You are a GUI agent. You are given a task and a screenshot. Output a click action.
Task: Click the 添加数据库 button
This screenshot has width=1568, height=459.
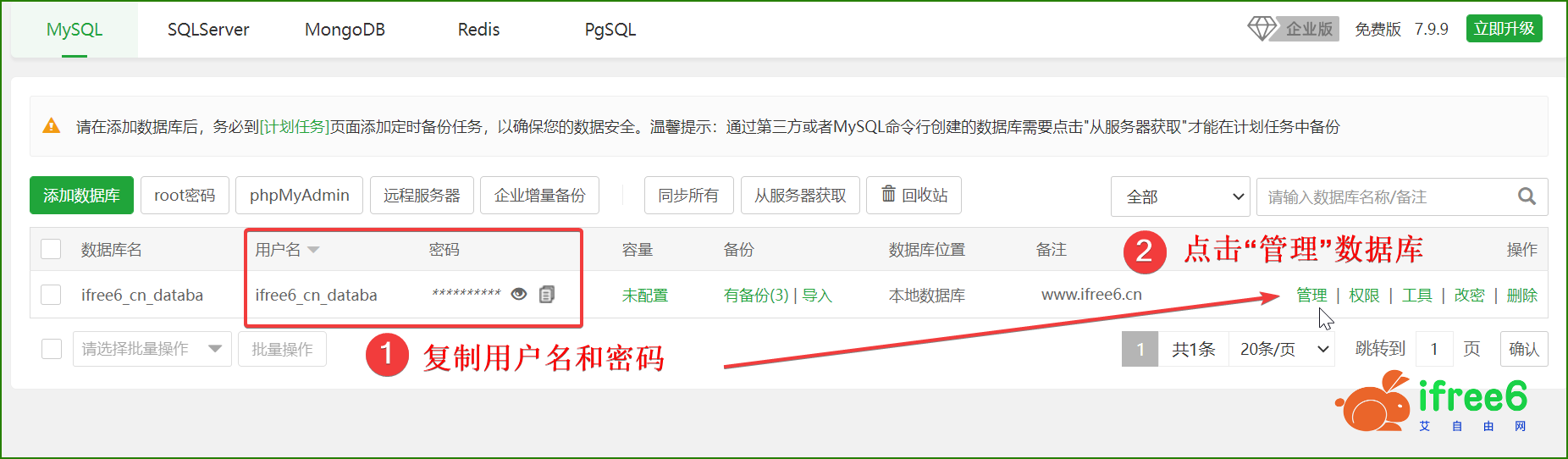[x=81, y=196]
